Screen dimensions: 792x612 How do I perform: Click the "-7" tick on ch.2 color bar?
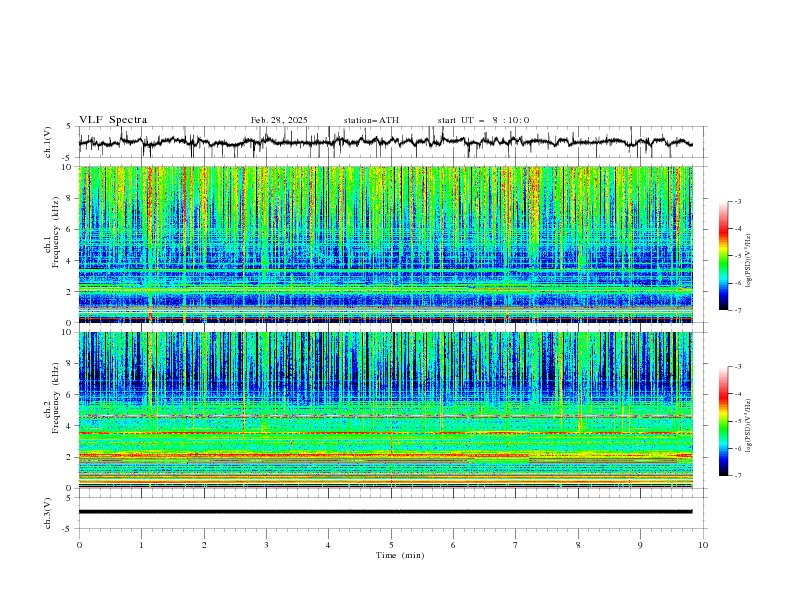(738, 476)
